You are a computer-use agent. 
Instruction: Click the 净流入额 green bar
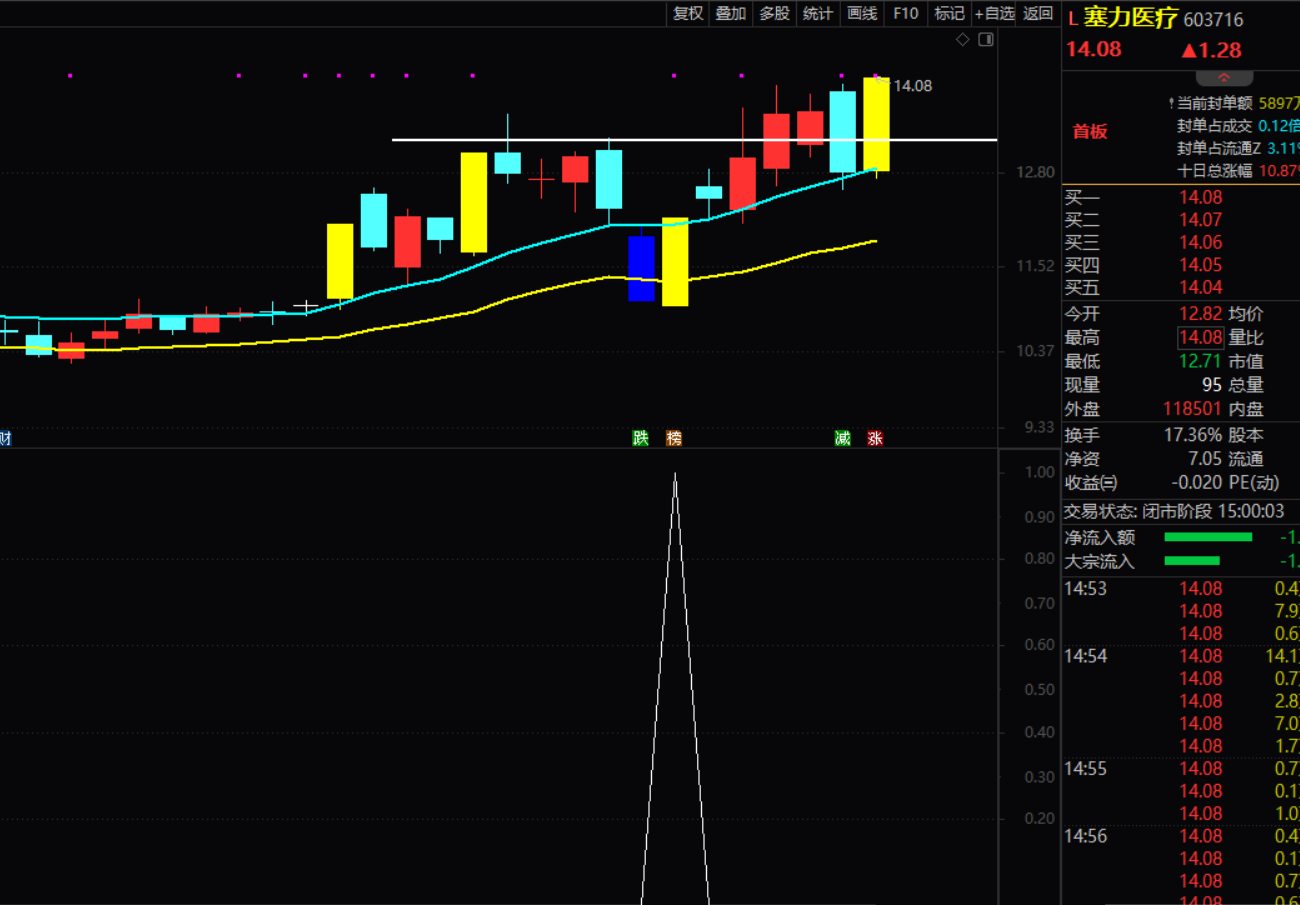coord(1208,537)
